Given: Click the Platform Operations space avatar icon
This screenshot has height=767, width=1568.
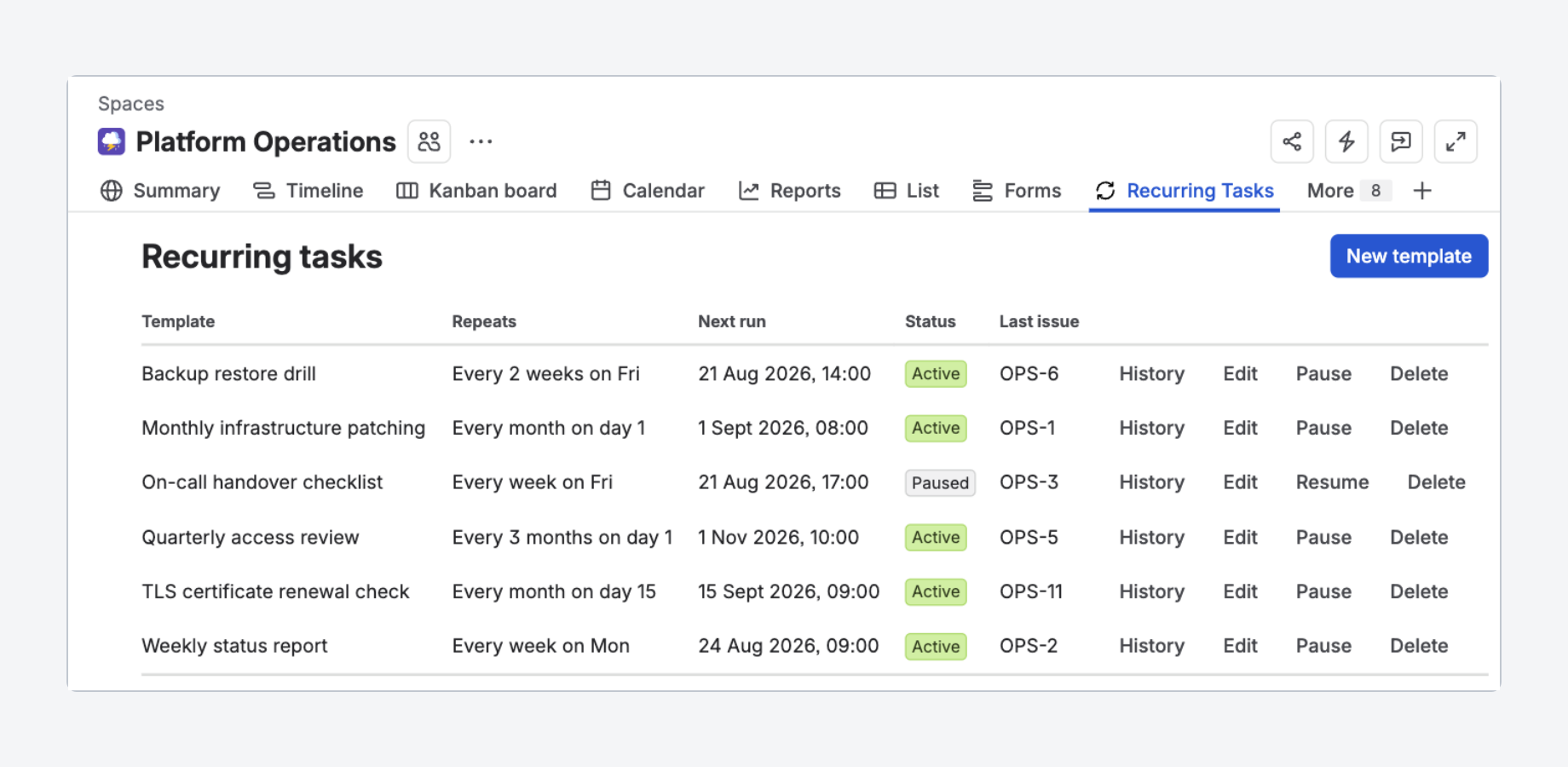Looking at the screenshot, I should click(112, 141).
